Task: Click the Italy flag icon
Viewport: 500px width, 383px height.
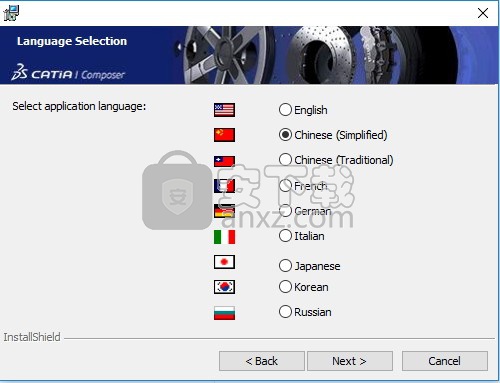Action: click(224, 237)
